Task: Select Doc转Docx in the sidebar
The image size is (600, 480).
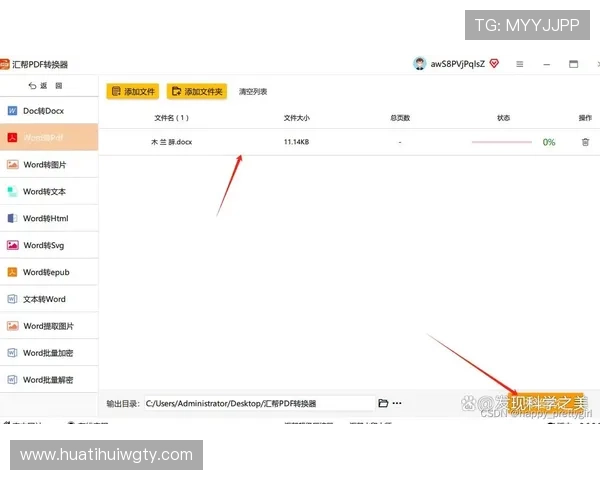Action: click(49, 111)
